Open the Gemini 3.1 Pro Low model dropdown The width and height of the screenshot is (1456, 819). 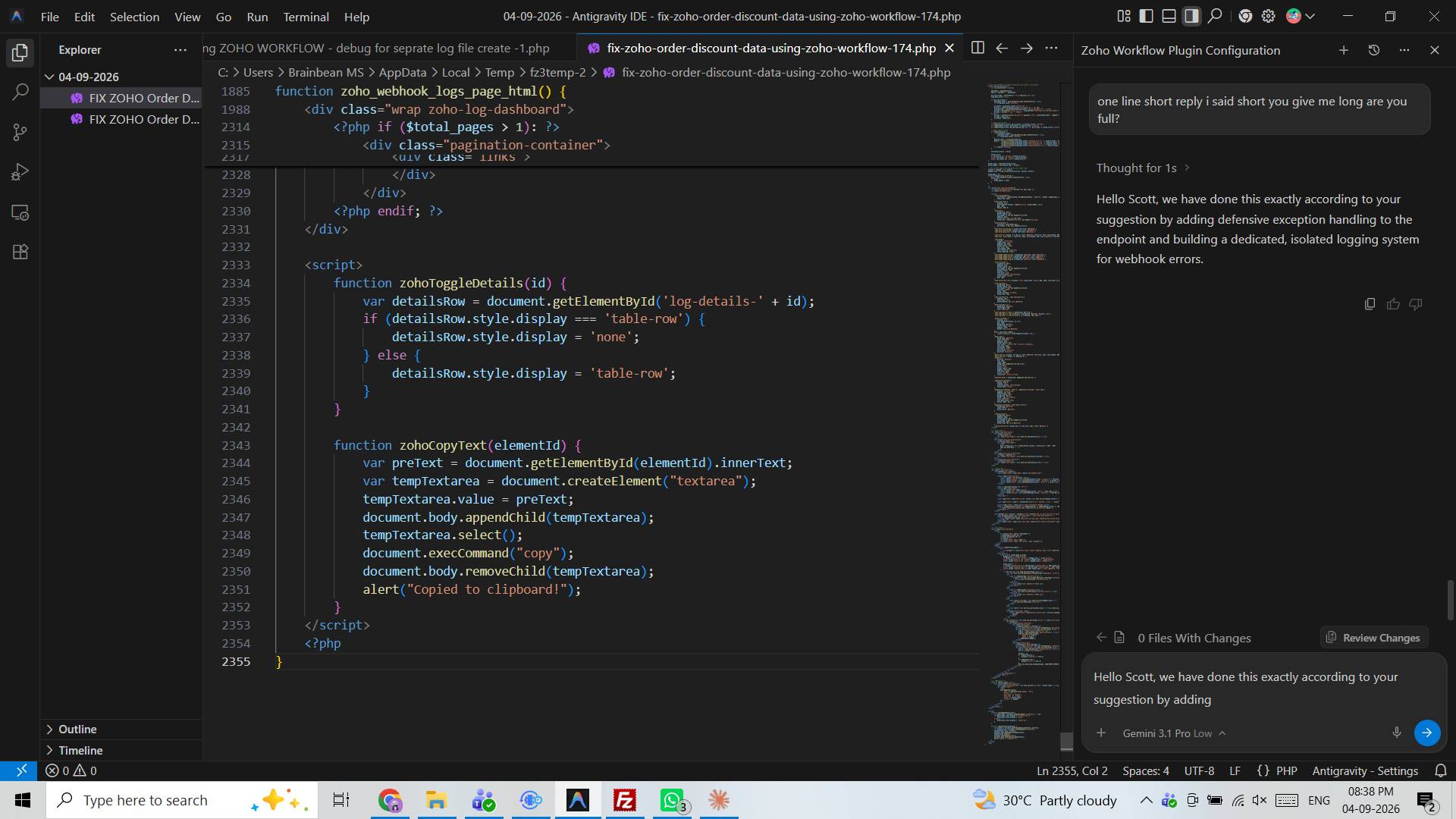click(1174, 733)
